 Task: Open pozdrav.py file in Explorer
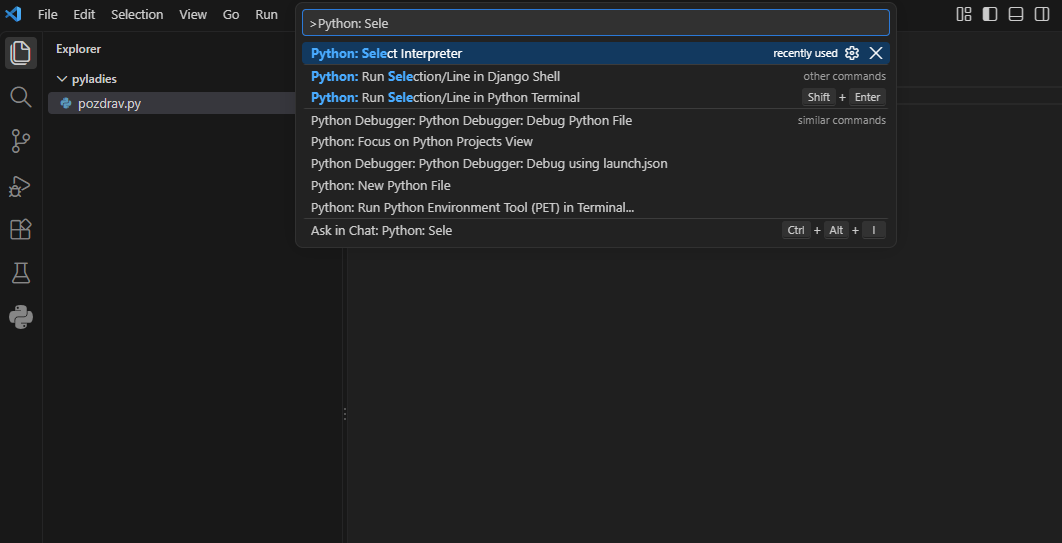(173, 104)
